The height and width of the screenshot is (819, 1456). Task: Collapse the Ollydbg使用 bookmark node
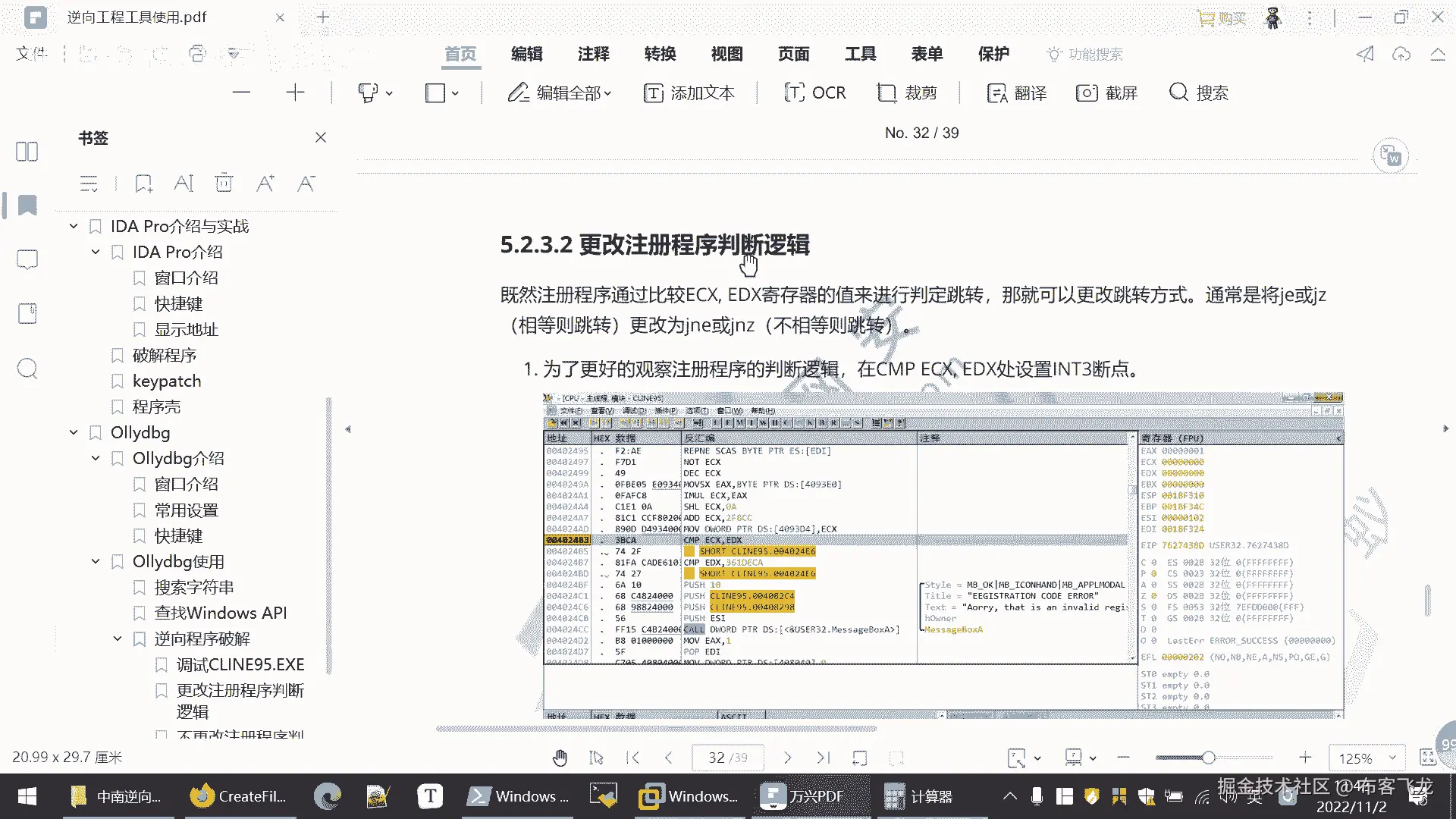pos(96,561)
